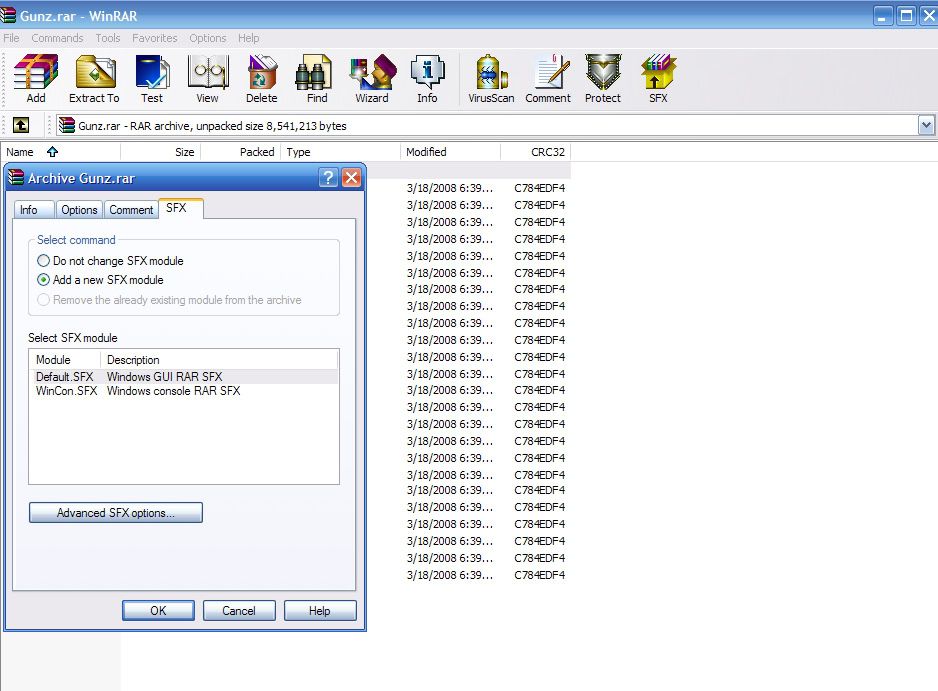
Task: Open the Commands menu
Action: coord(57,38)
